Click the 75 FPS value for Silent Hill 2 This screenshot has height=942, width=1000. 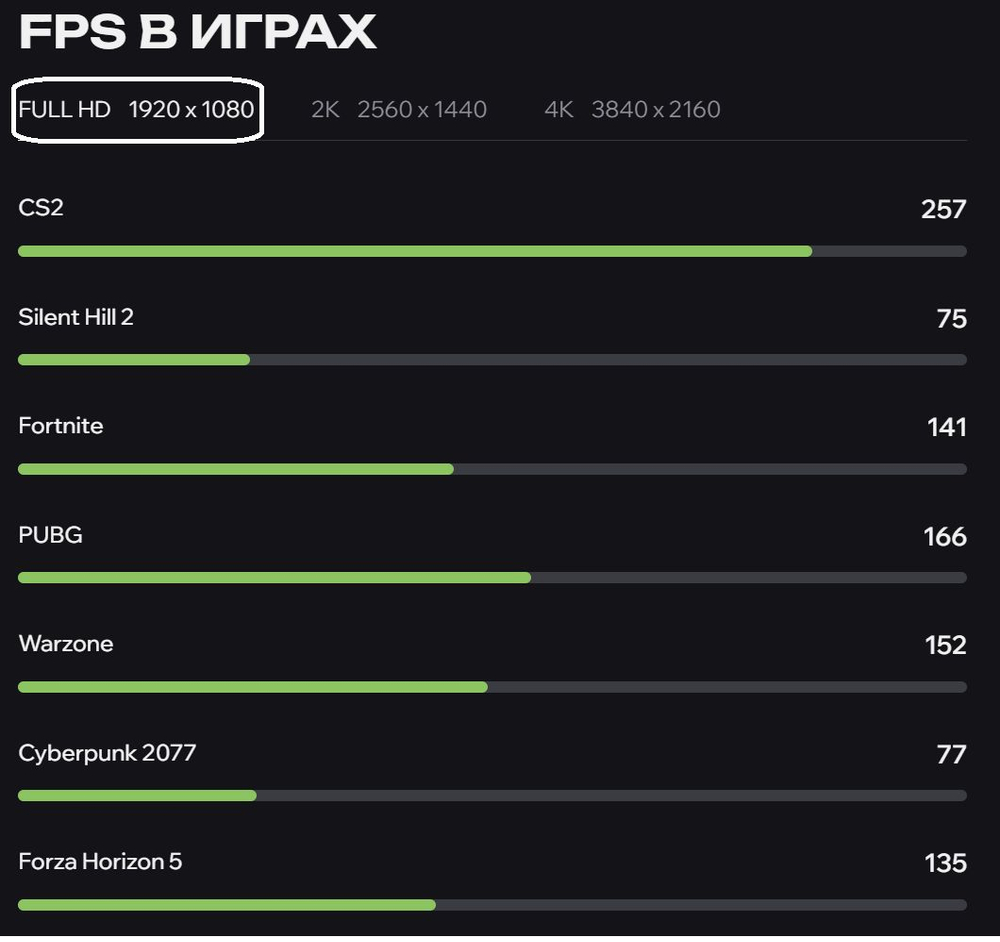tap(952, 317)
